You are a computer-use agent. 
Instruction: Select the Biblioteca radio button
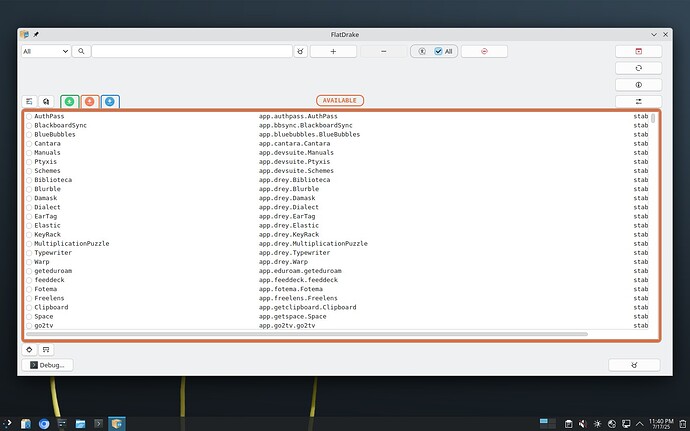(29, 180)
